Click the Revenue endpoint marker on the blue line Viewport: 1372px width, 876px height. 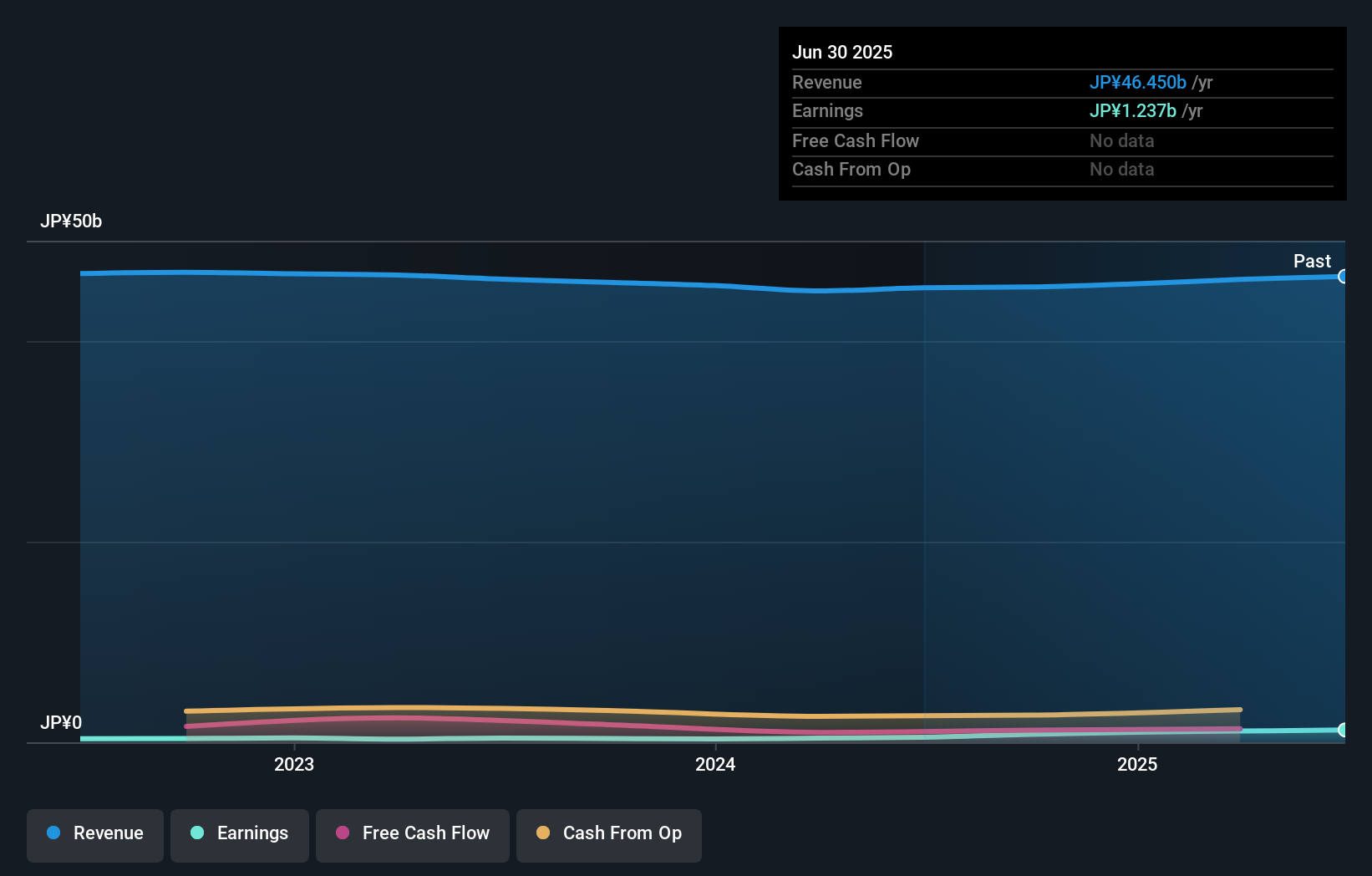[x=1343, y=277]
